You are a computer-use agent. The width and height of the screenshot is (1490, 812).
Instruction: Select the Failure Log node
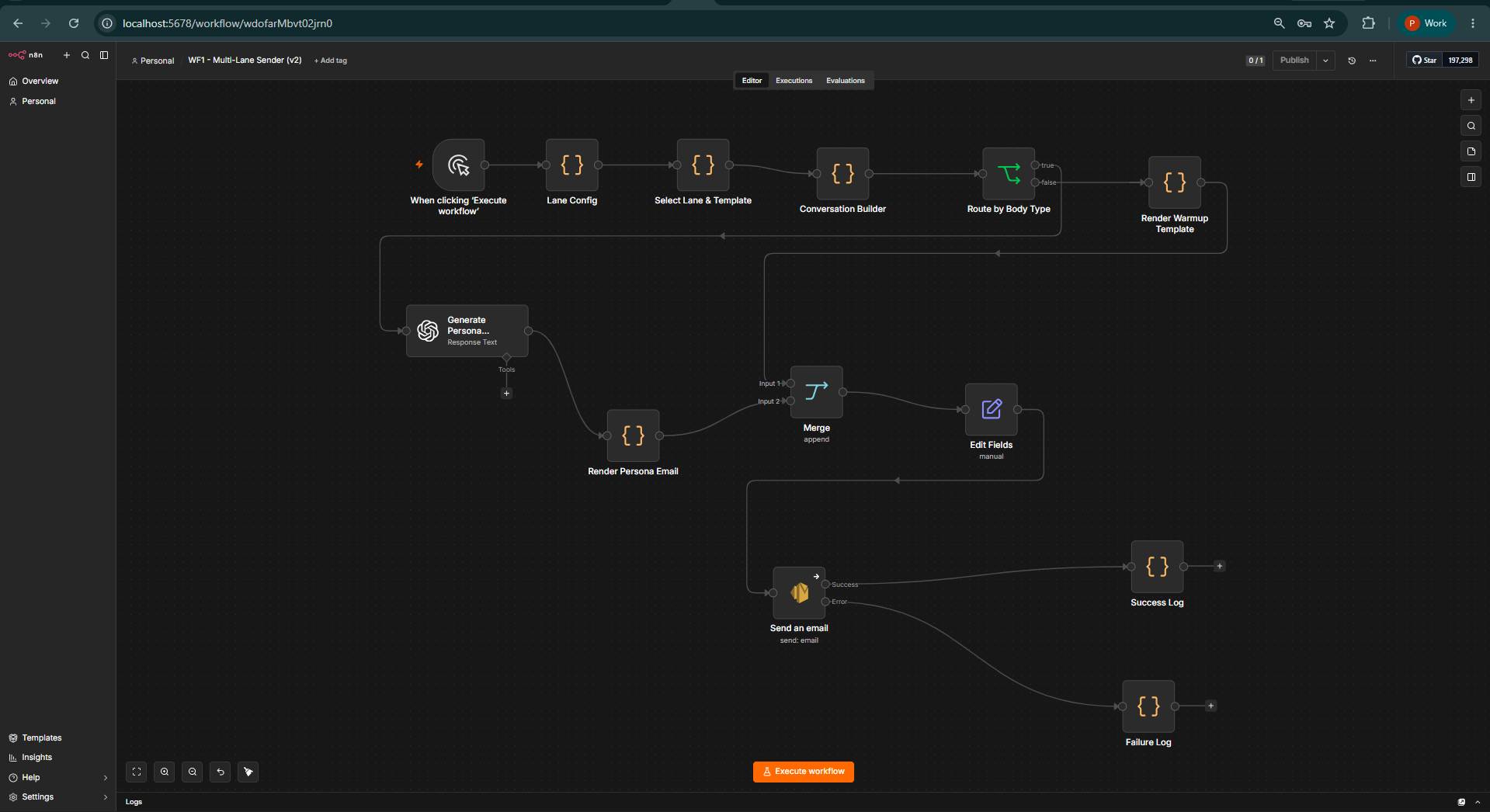click(1148, 706)
